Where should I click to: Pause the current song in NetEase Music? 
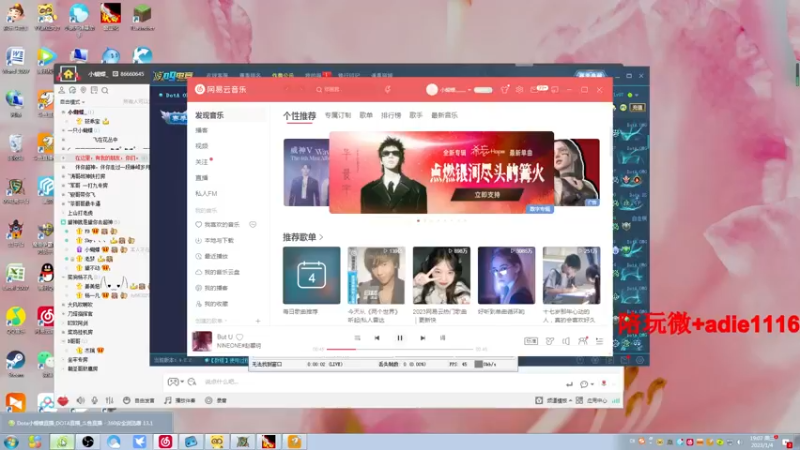coord(400,338)
